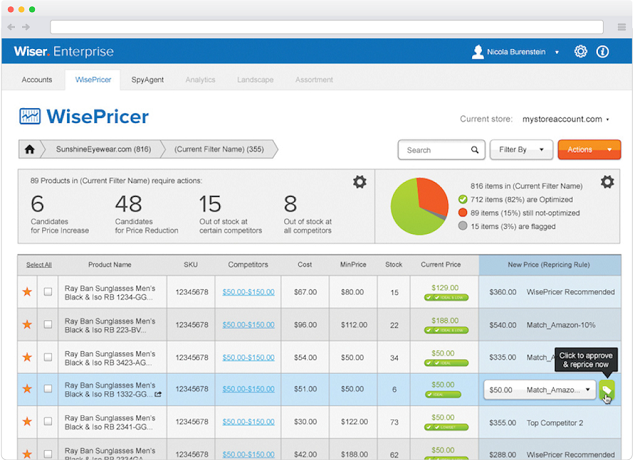
Task: Click the 6 Candidates for Price Increase stat
Action: 60,214
